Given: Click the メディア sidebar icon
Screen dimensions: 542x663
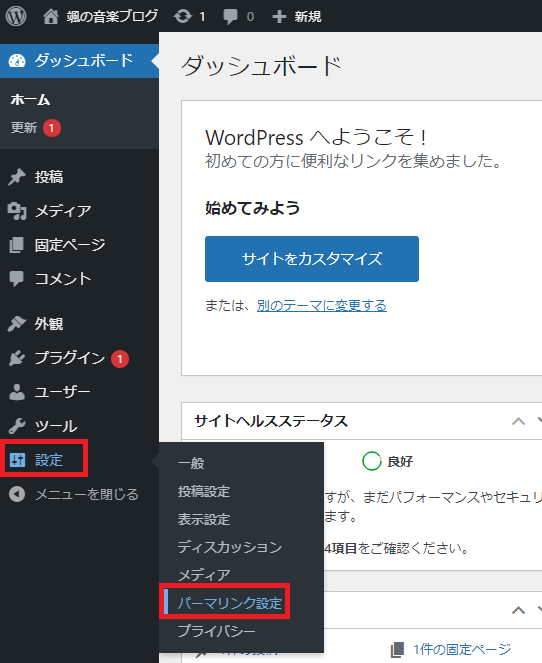Looking at the screenshot, I should pos(17,211).
